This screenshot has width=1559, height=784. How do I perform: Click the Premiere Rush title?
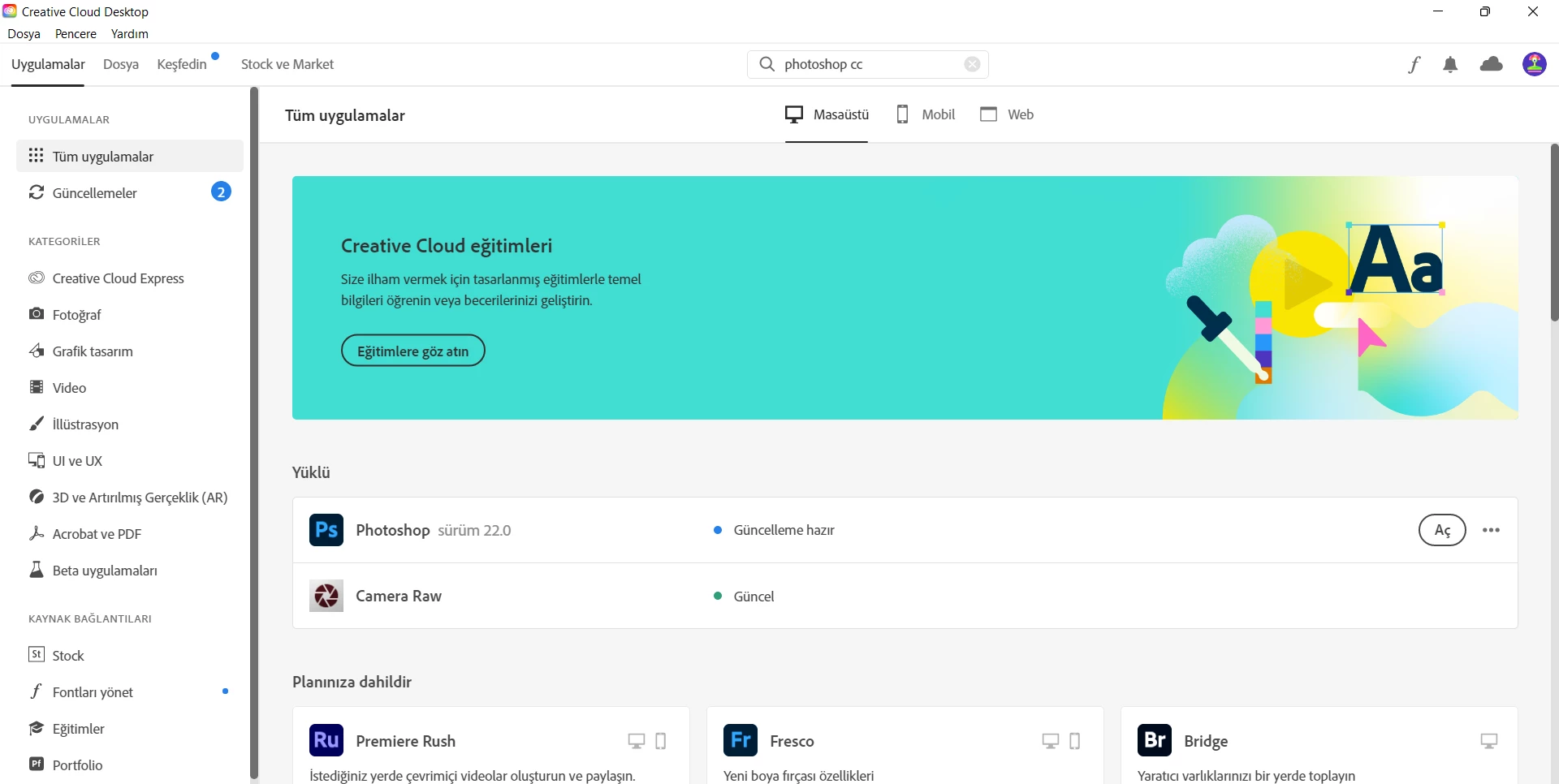tap(406, 741)
